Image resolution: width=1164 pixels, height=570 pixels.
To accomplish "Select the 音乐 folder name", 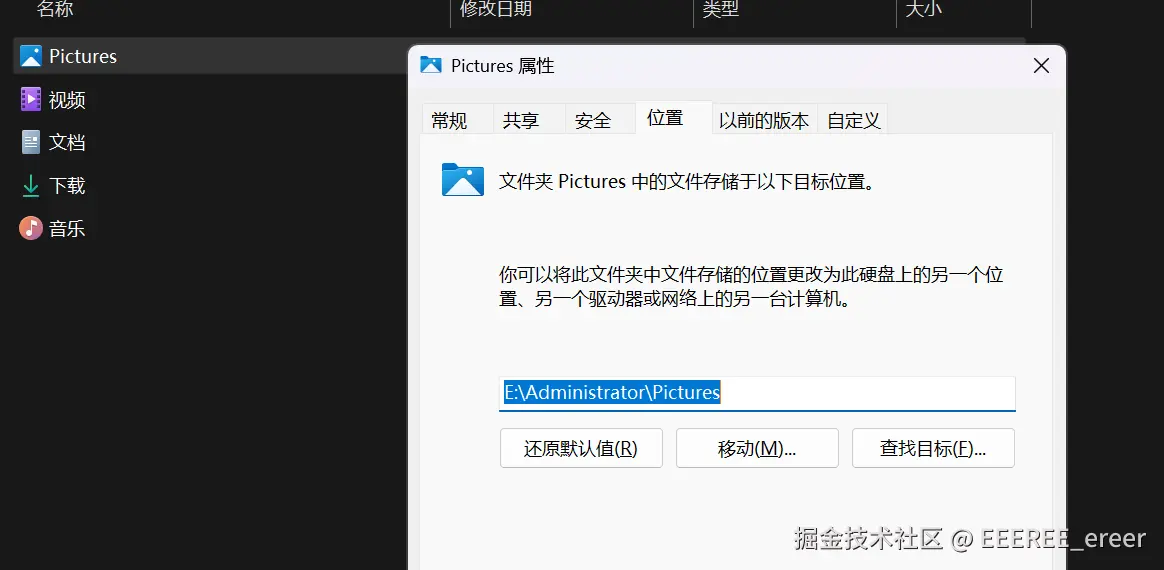I will (x=67, y=228).
